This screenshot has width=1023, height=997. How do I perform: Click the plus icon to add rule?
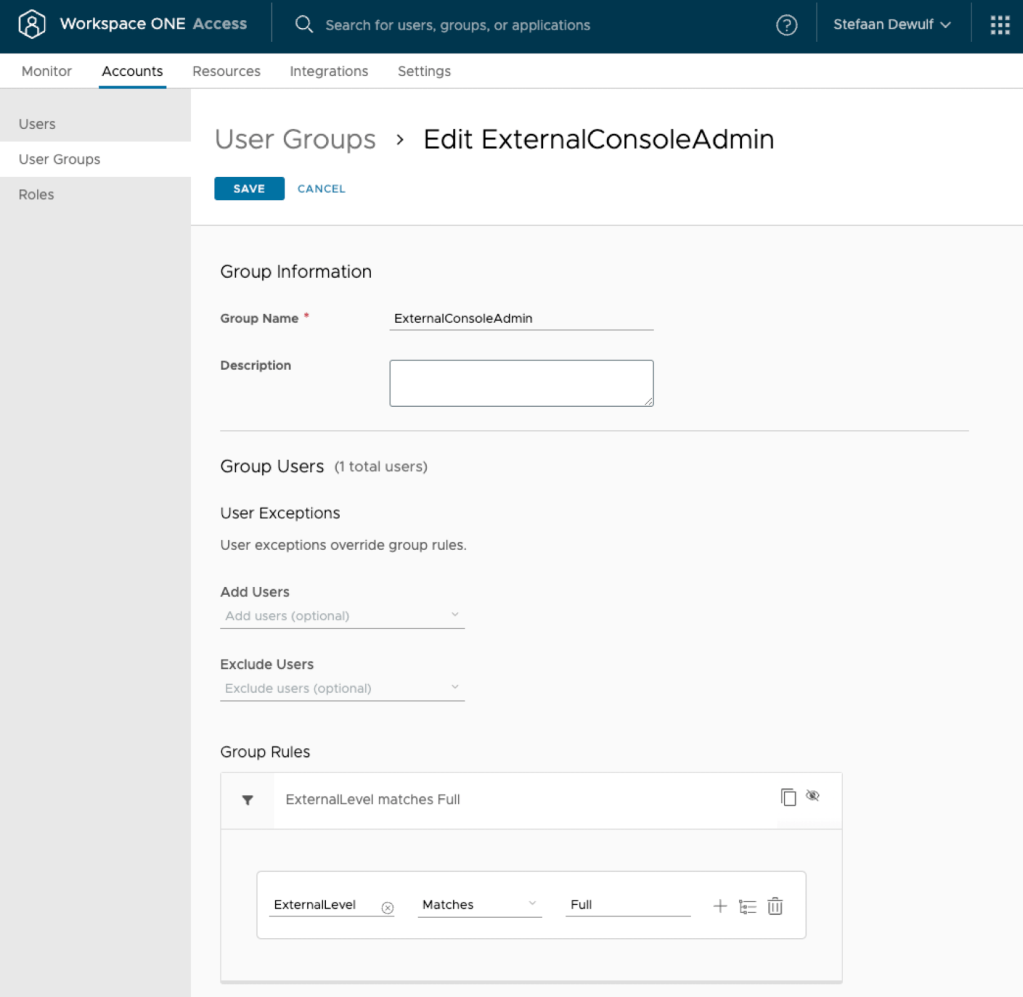719,906
